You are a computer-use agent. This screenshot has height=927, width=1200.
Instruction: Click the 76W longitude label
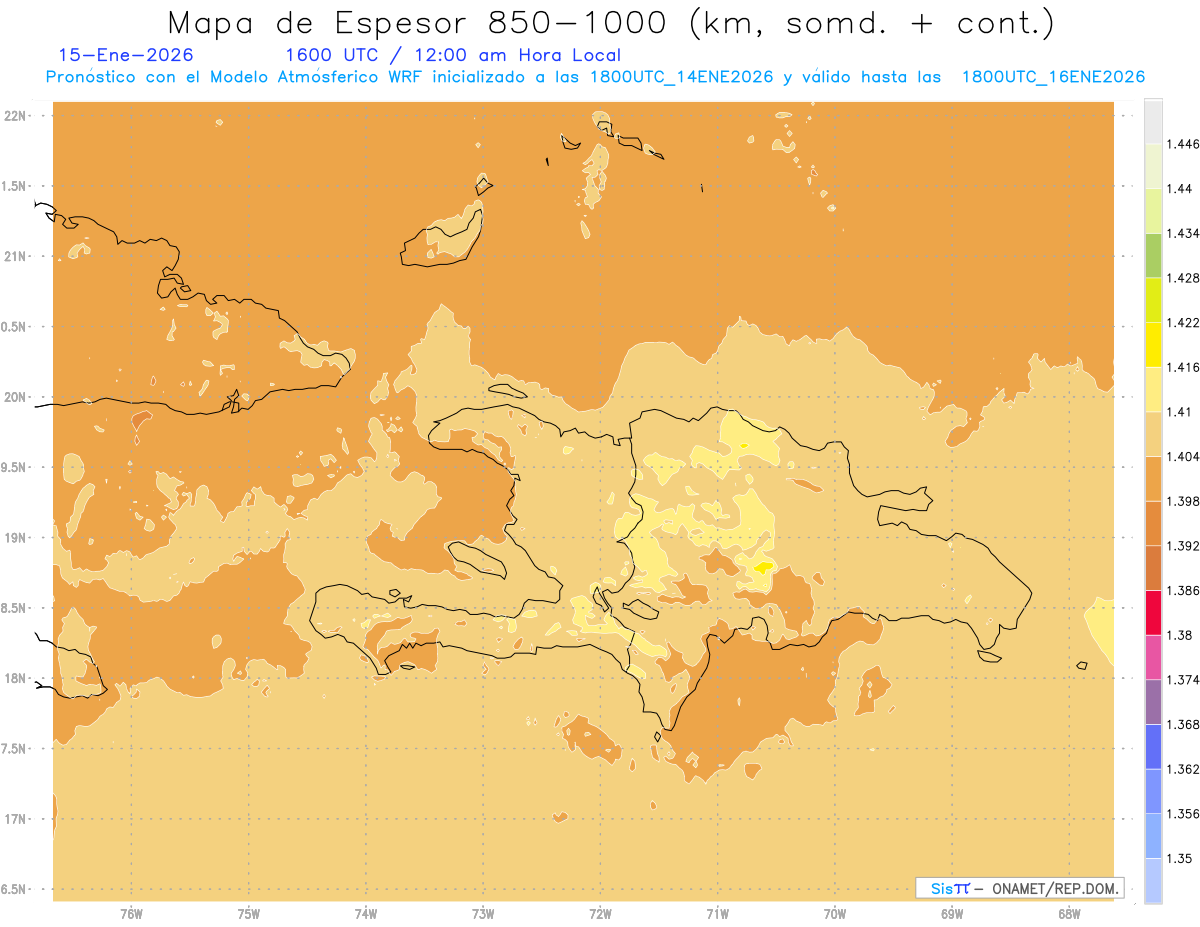(131, 913)
